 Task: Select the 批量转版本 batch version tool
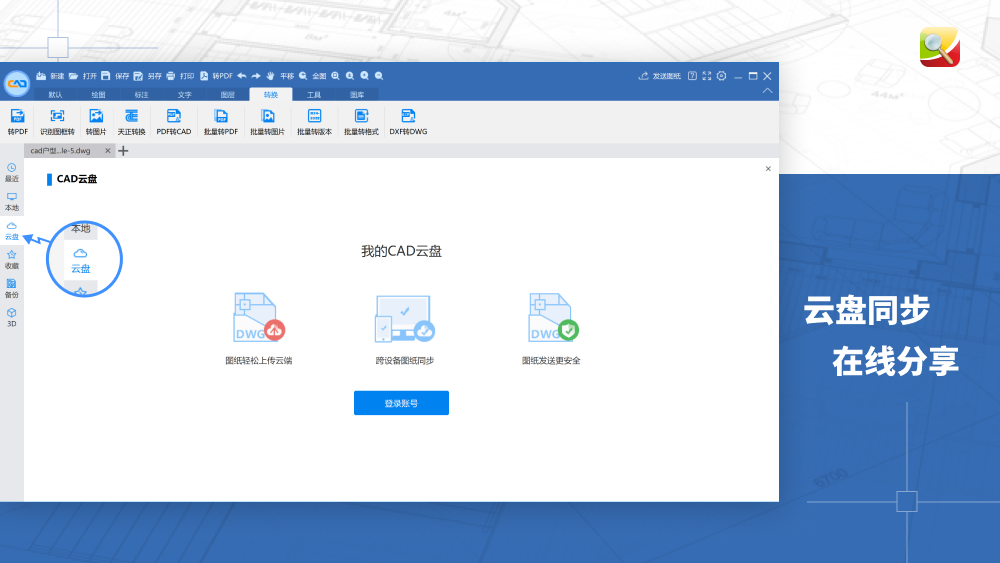click(x=314, y=122)
